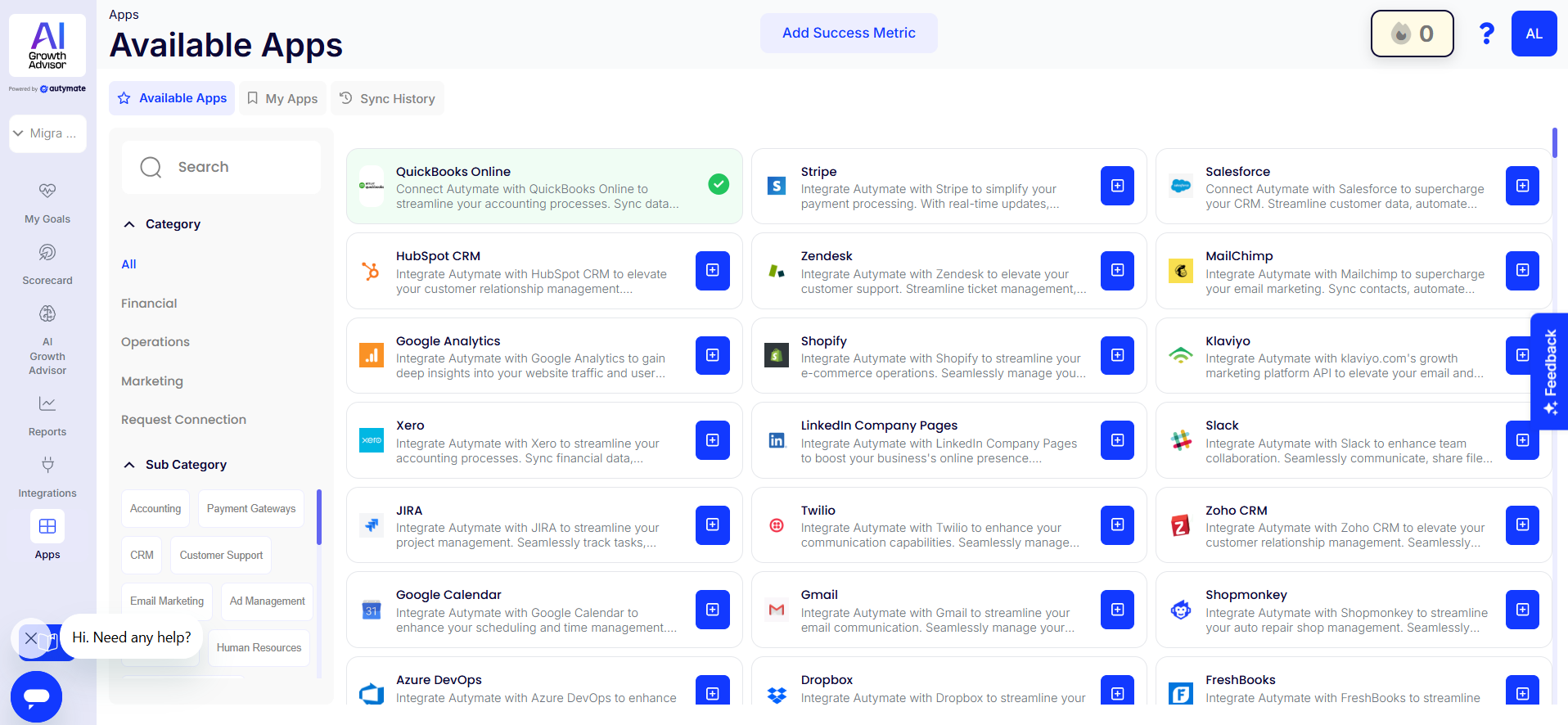
Task: Toggle the Payment Gateways filter chip
Action: [251, 509]
